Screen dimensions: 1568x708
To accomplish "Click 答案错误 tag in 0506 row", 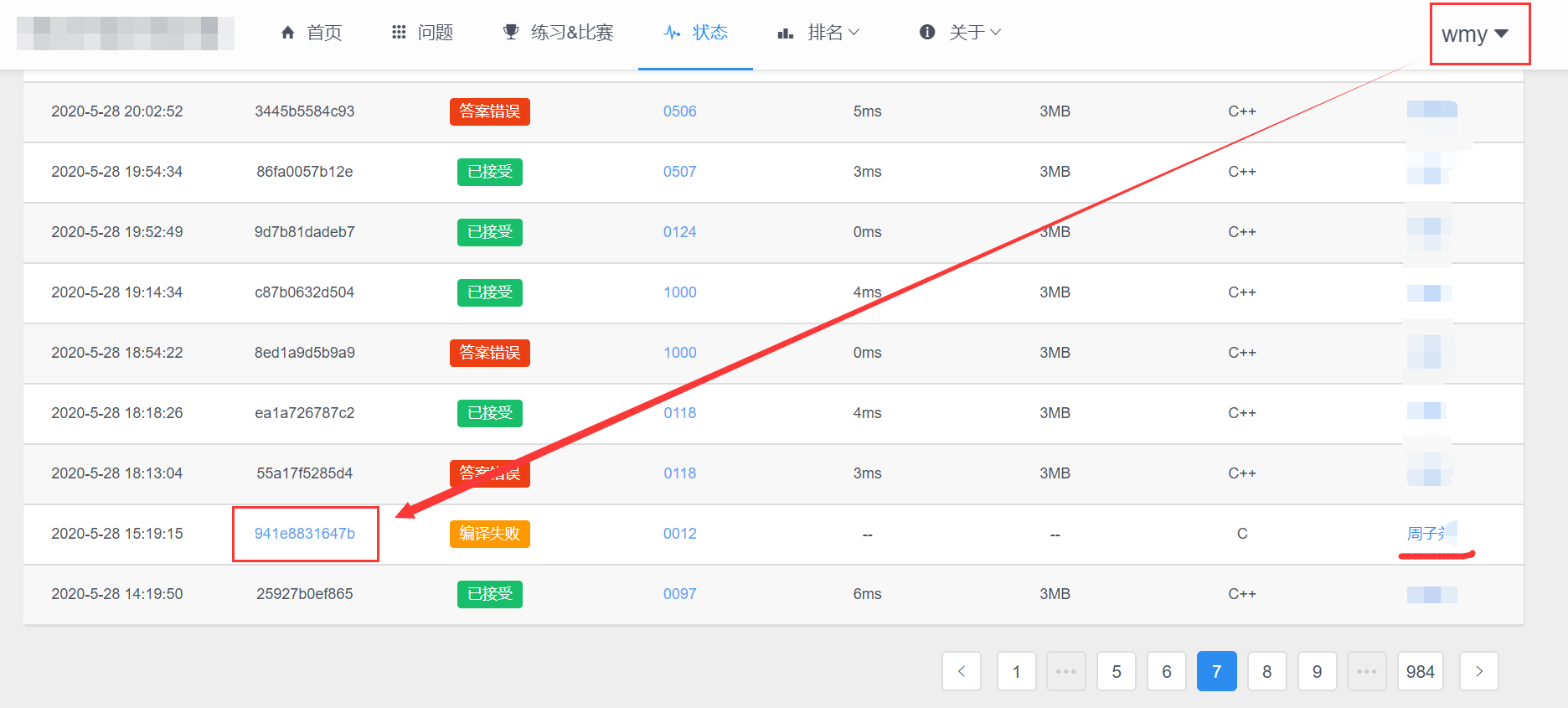I will [x=490, y=111].
